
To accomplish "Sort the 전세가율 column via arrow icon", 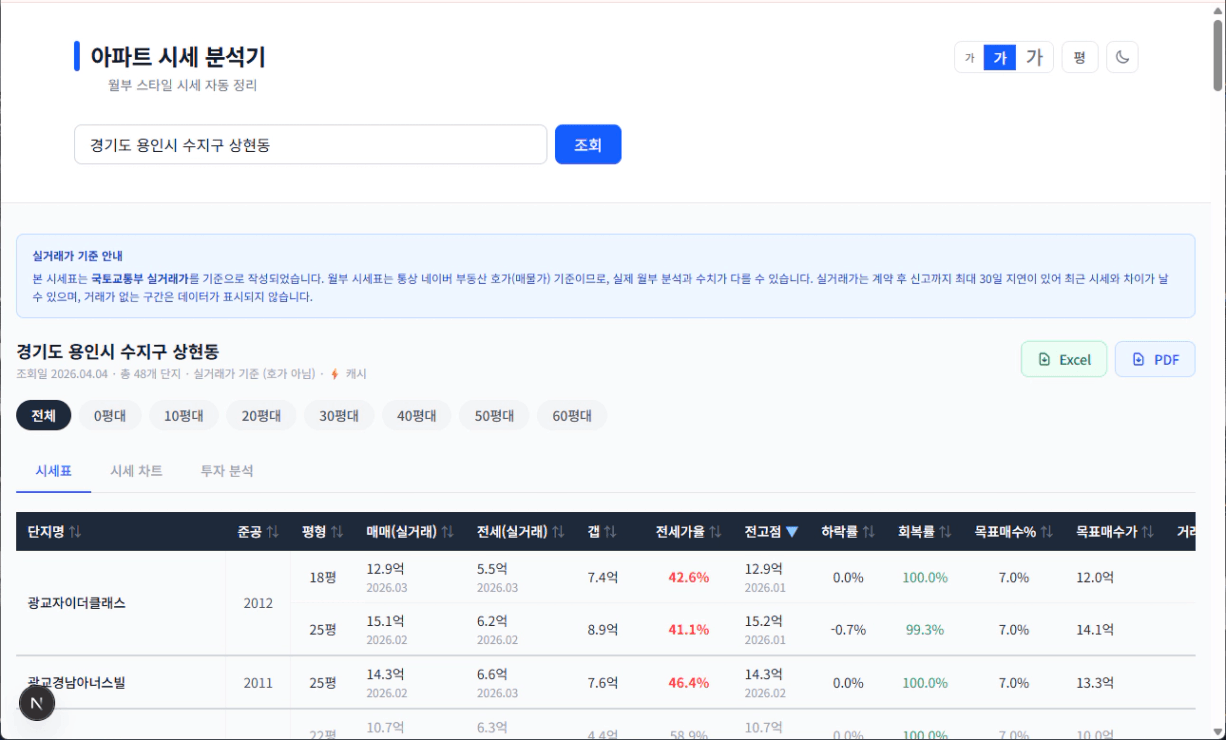I will click(x=715, y=532).
